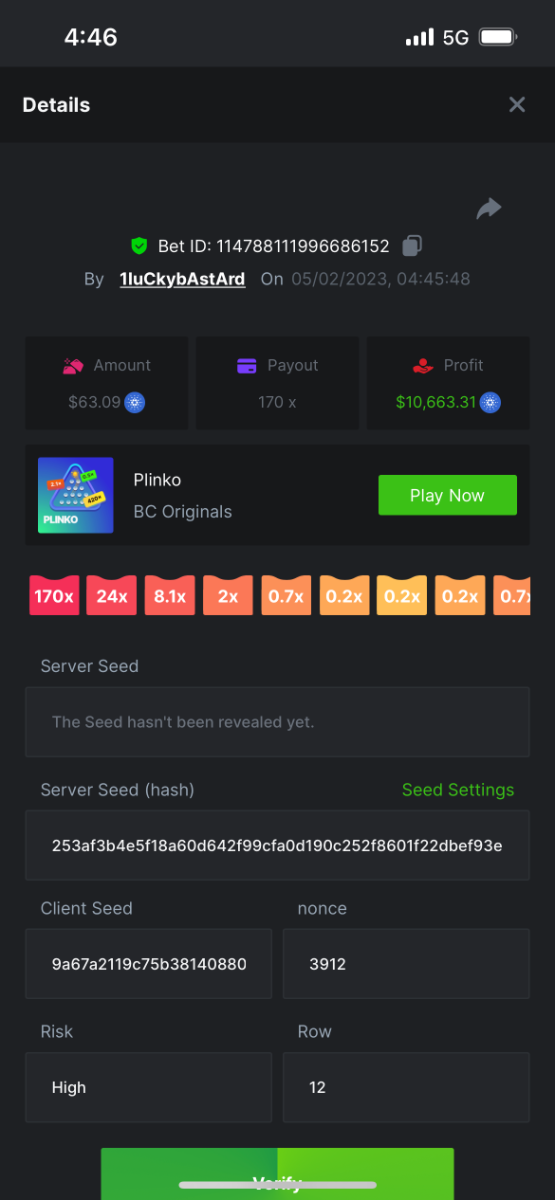Tap the coin icon beside Profit
Image resolution: width=555 pixels, height=1200 pixels.
tap(490, 403)
